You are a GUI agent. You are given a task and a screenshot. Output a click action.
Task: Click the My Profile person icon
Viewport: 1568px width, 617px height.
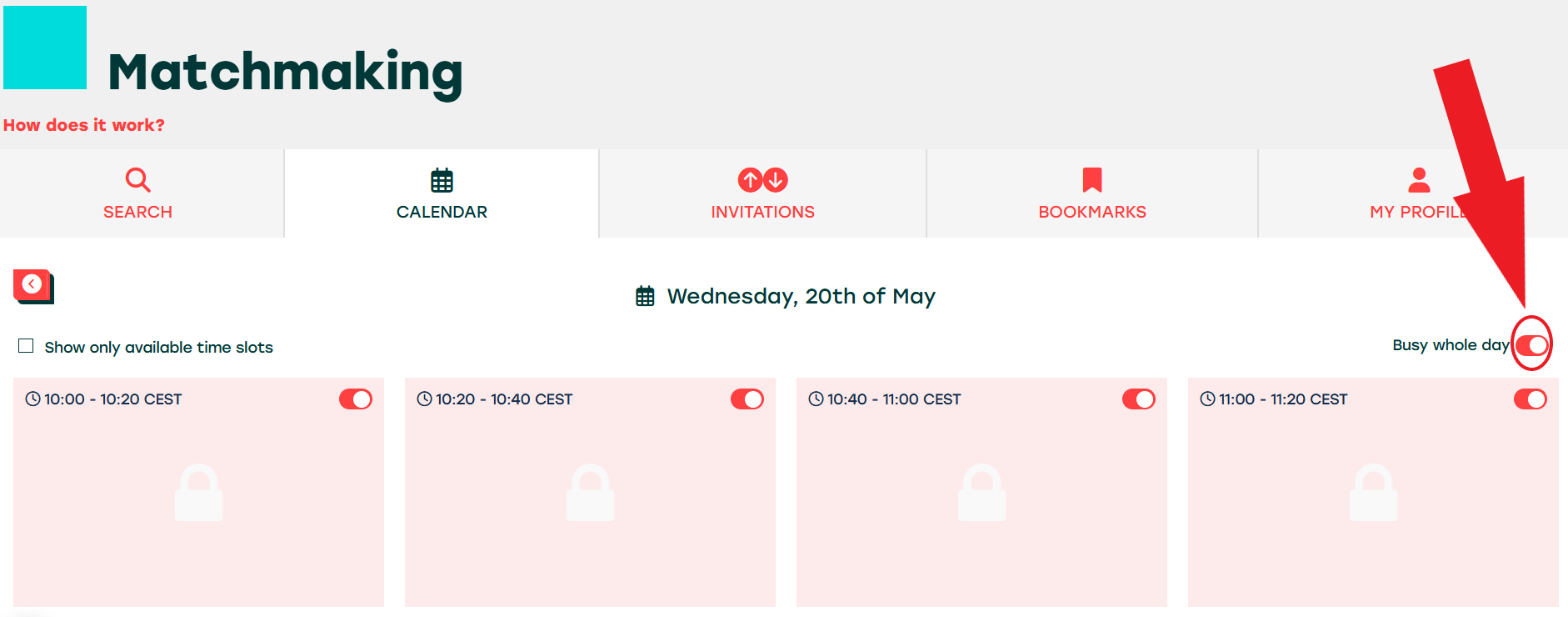tap(1419, 180)
